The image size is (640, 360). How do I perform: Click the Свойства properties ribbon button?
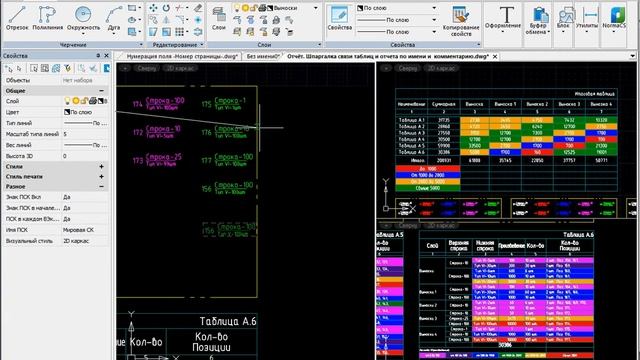coord(340,18)
